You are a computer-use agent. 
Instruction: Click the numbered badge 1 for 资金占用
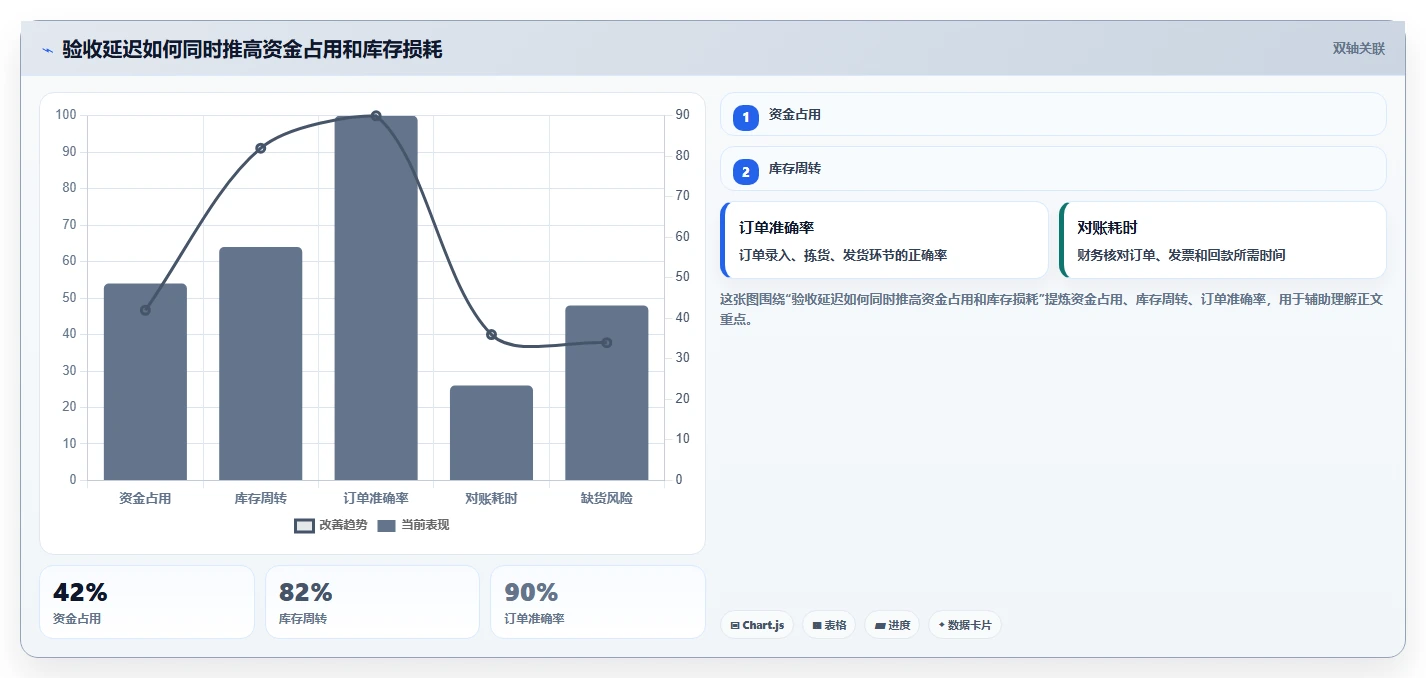pos(746,118)
